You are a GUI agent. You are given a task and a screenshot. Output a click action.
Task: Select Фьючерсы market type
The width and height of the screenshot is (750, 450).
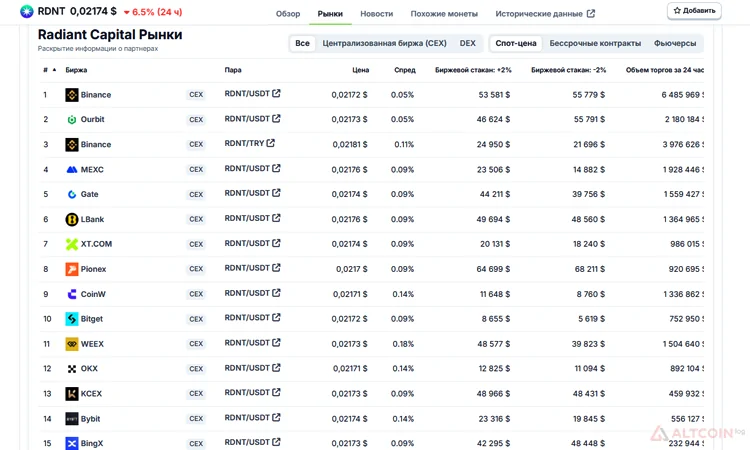click(675, 43)
